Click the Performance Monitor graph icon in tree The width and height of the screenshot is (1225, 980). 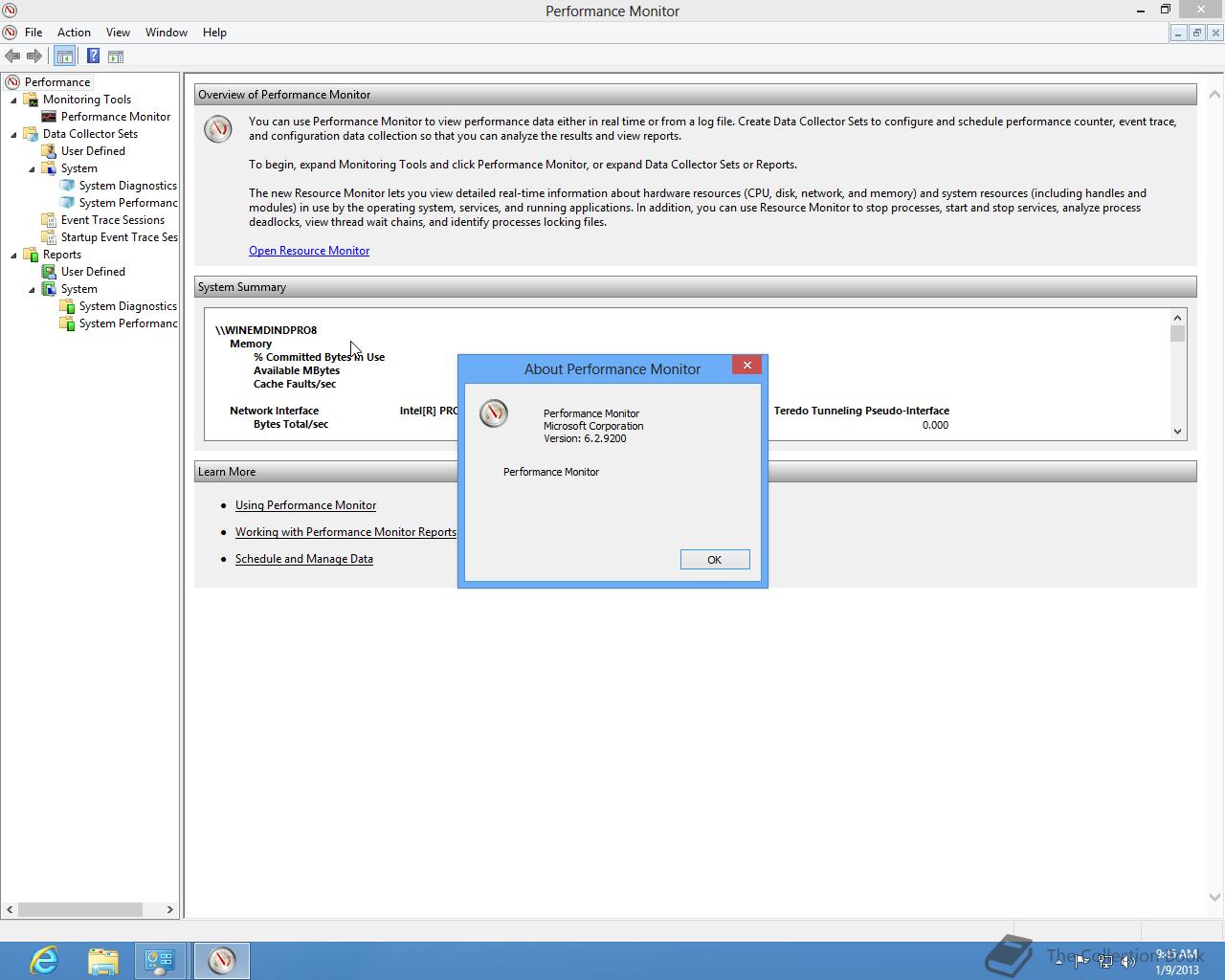49,117
